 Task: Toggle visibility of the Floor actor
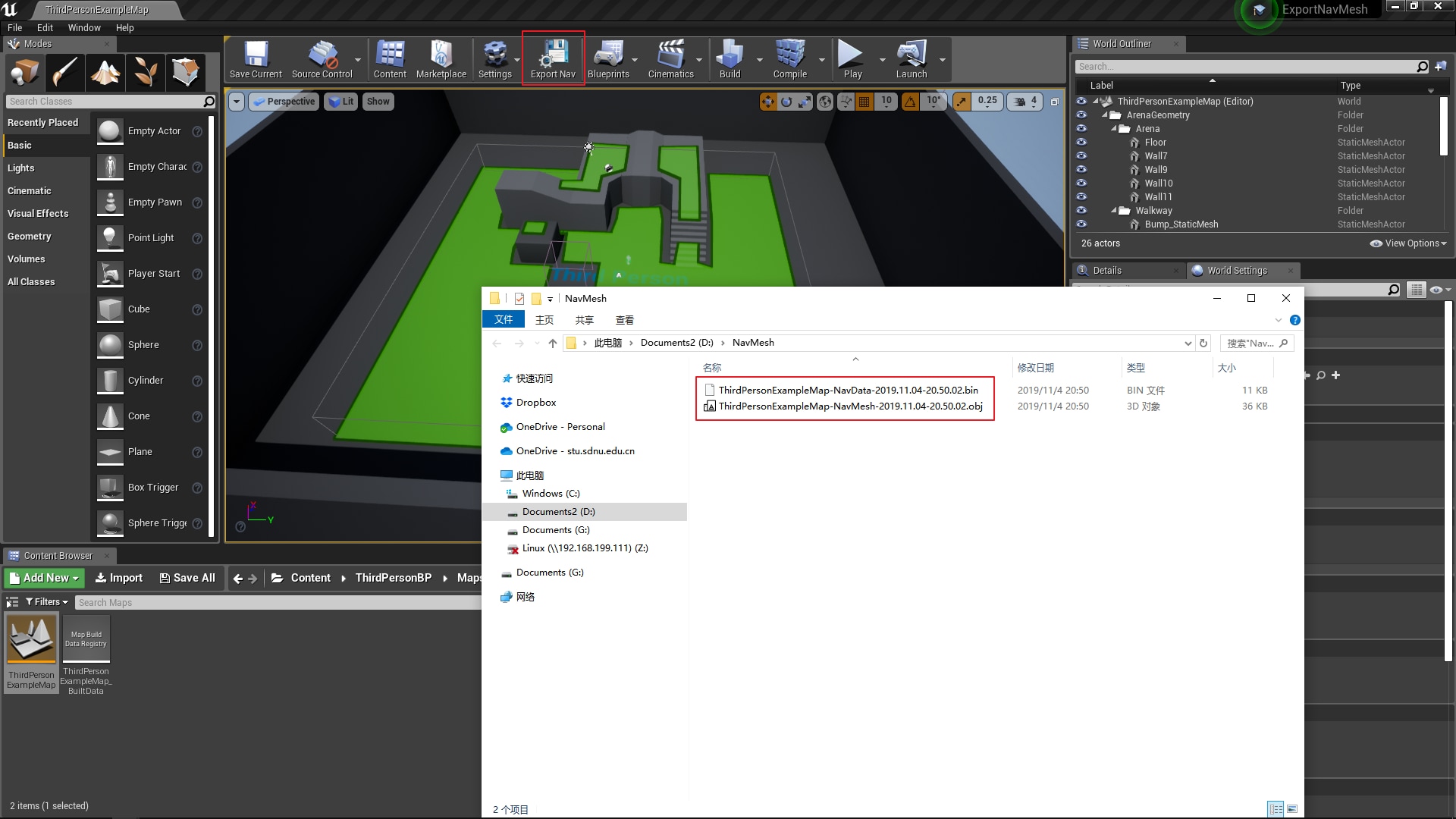(1082, 142)
